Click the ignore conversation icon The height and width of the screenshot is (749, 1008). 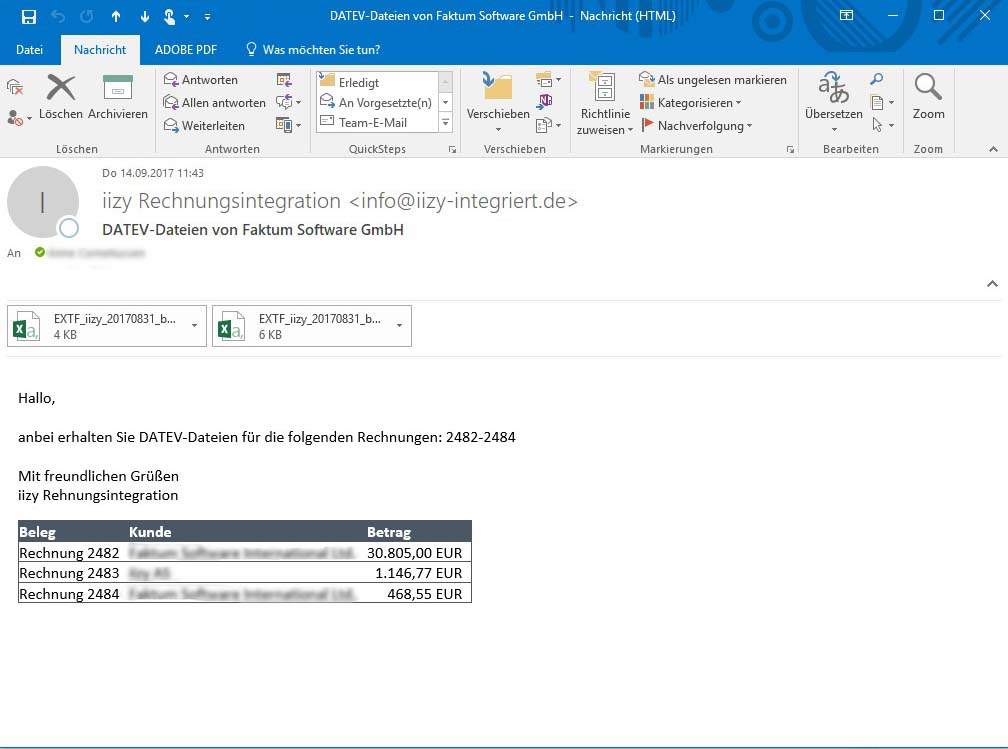tap(15, 87)
